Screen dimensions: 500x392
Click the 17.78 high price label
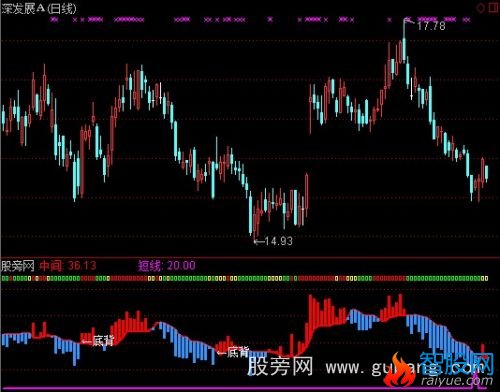click(x=431, y=26)
